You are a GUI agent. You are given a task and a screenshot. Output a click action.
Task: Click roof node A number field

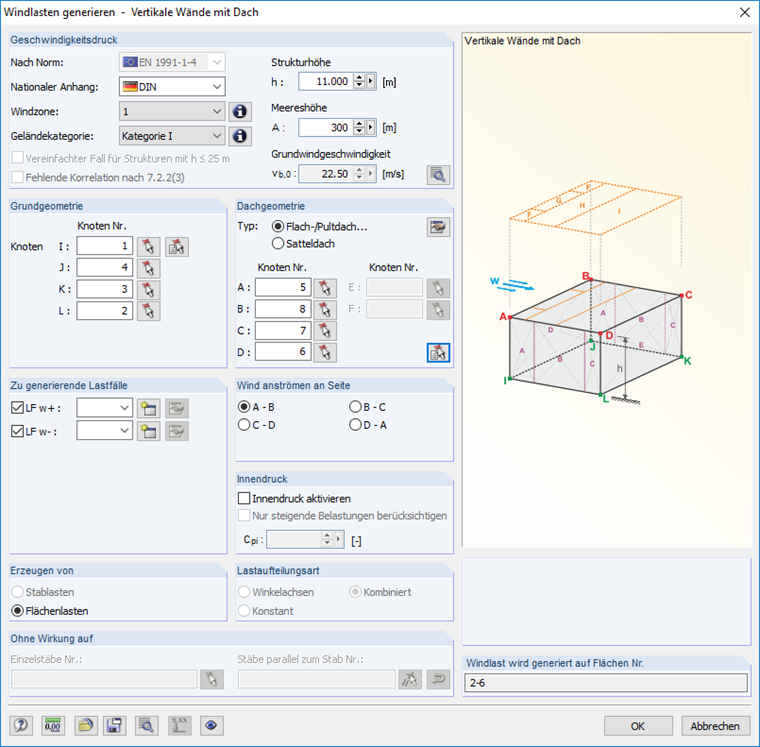[x=283, y=287]
